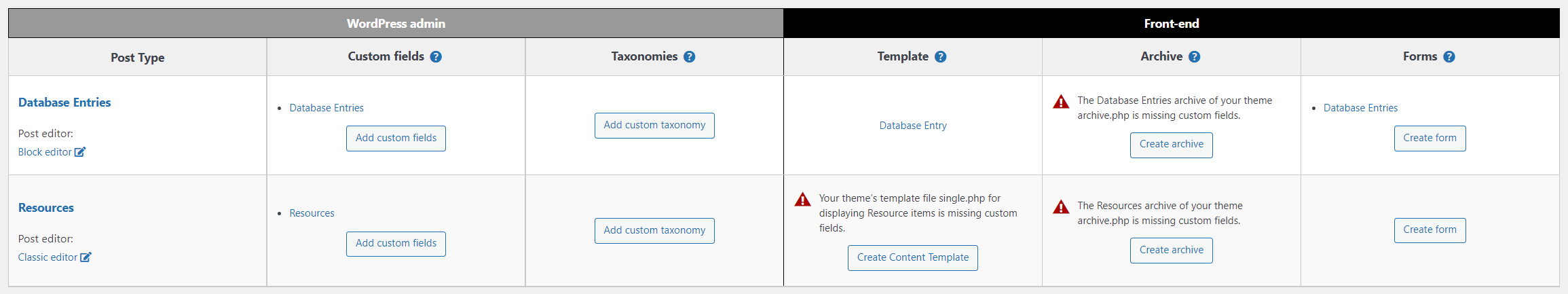Open Resources custom field group link
This screenshot has width=1568, height=294.
tap(312, 213)
